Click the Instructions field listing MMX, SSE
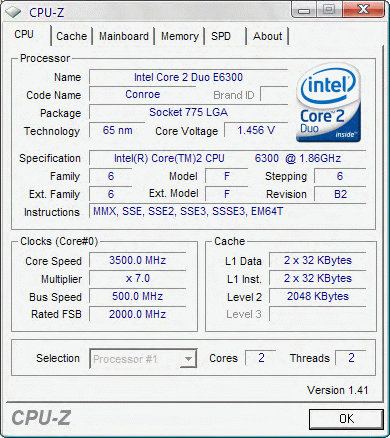The height and width of the screenshot is (438, 390). click(x=227, y=211)
